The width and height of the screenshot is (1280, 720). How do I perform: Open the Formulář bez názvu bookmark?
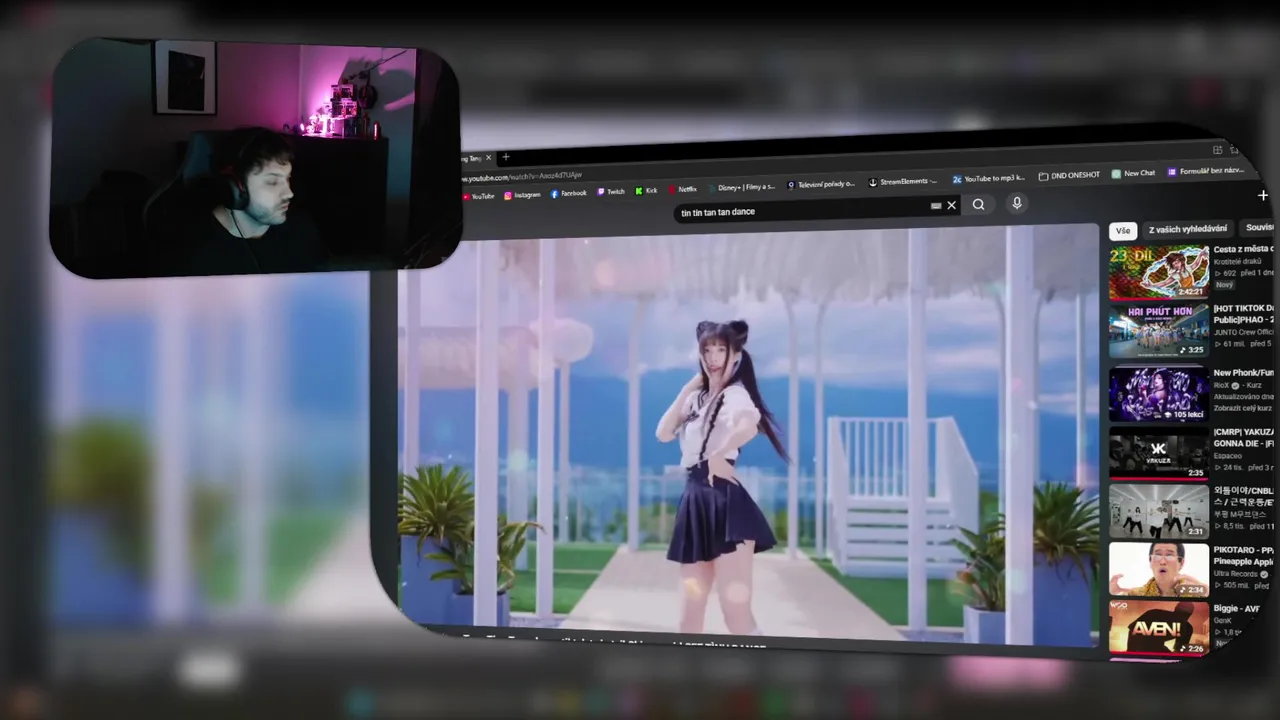coord(1205,171)
